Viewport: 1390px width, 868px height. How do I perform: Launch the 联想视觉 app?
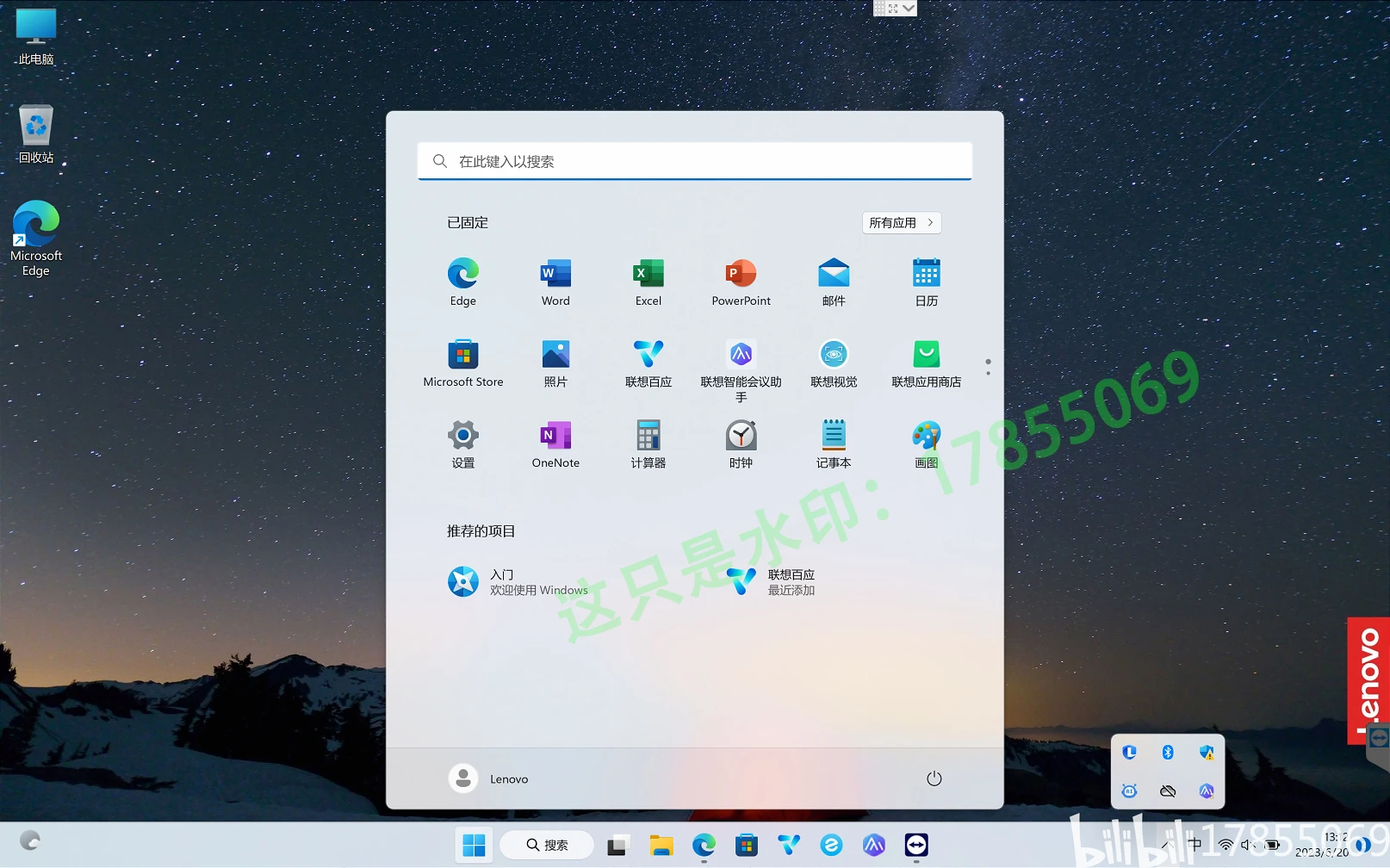834,363
